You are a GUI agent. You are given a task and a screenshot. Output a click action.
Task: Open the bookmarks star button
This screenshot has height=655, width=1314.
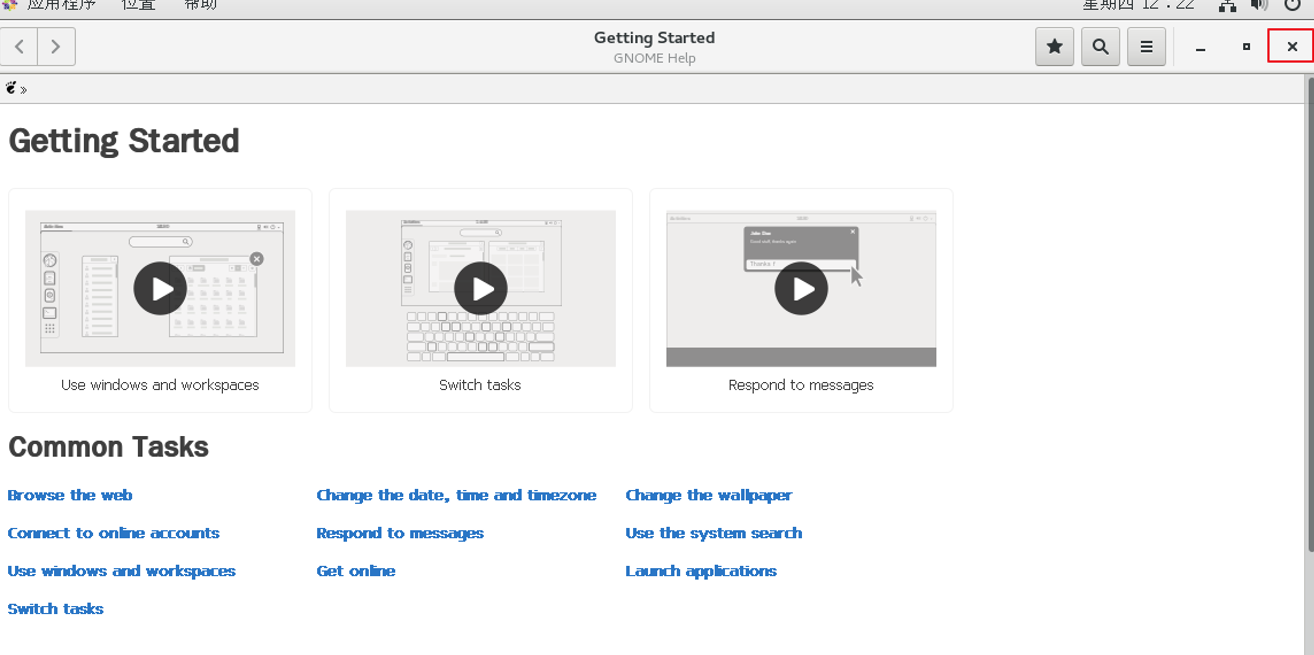click(1054, 47)
